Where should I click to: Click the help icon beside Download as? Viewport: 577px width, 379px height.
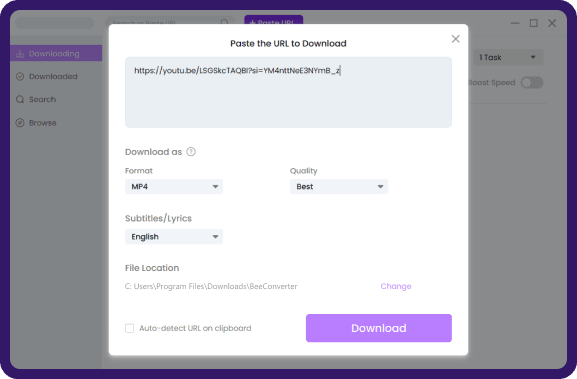(x=191, y=152)
